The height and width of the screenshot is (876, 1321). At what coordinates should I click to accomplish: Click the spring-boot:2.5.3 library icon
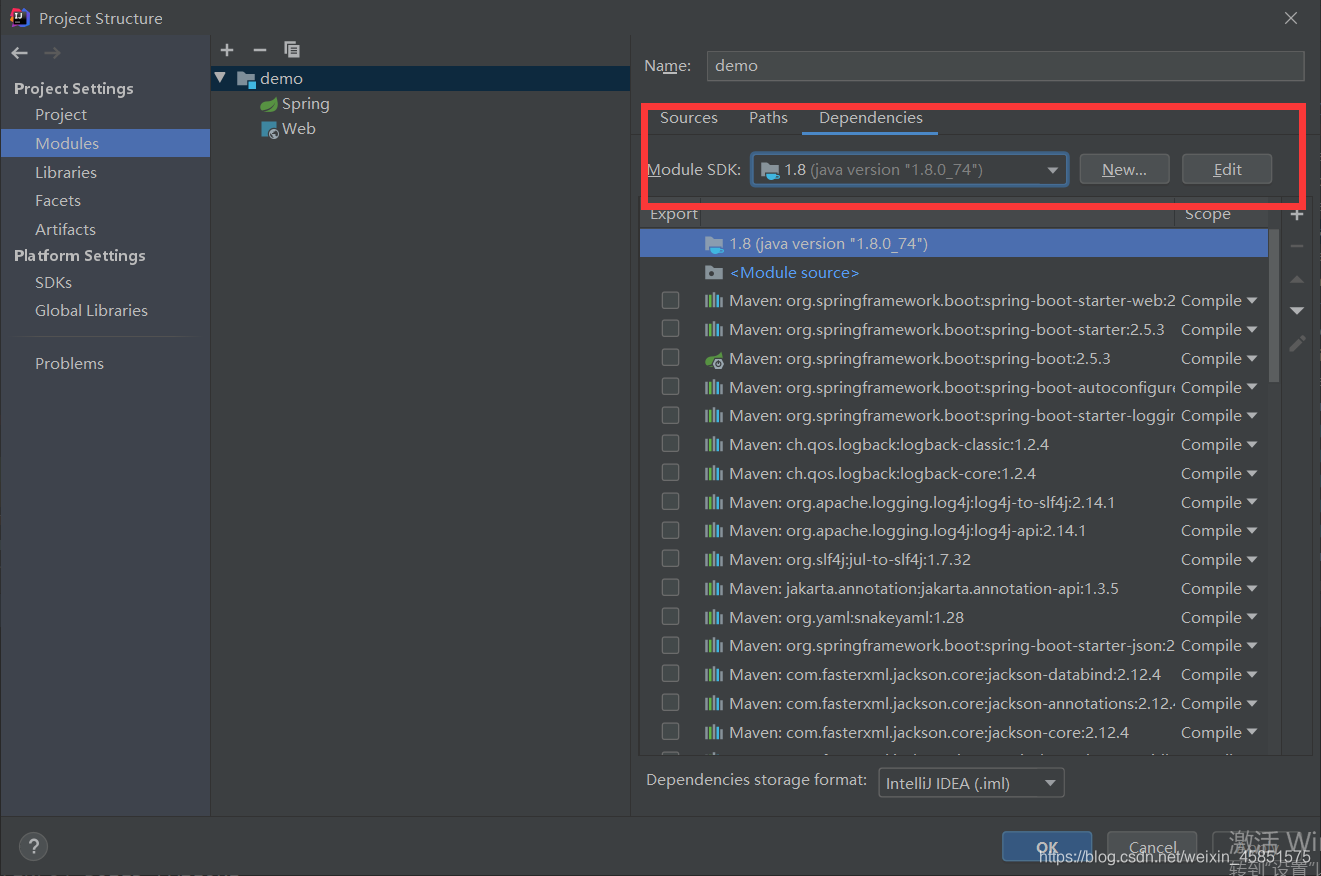(713, 359)
